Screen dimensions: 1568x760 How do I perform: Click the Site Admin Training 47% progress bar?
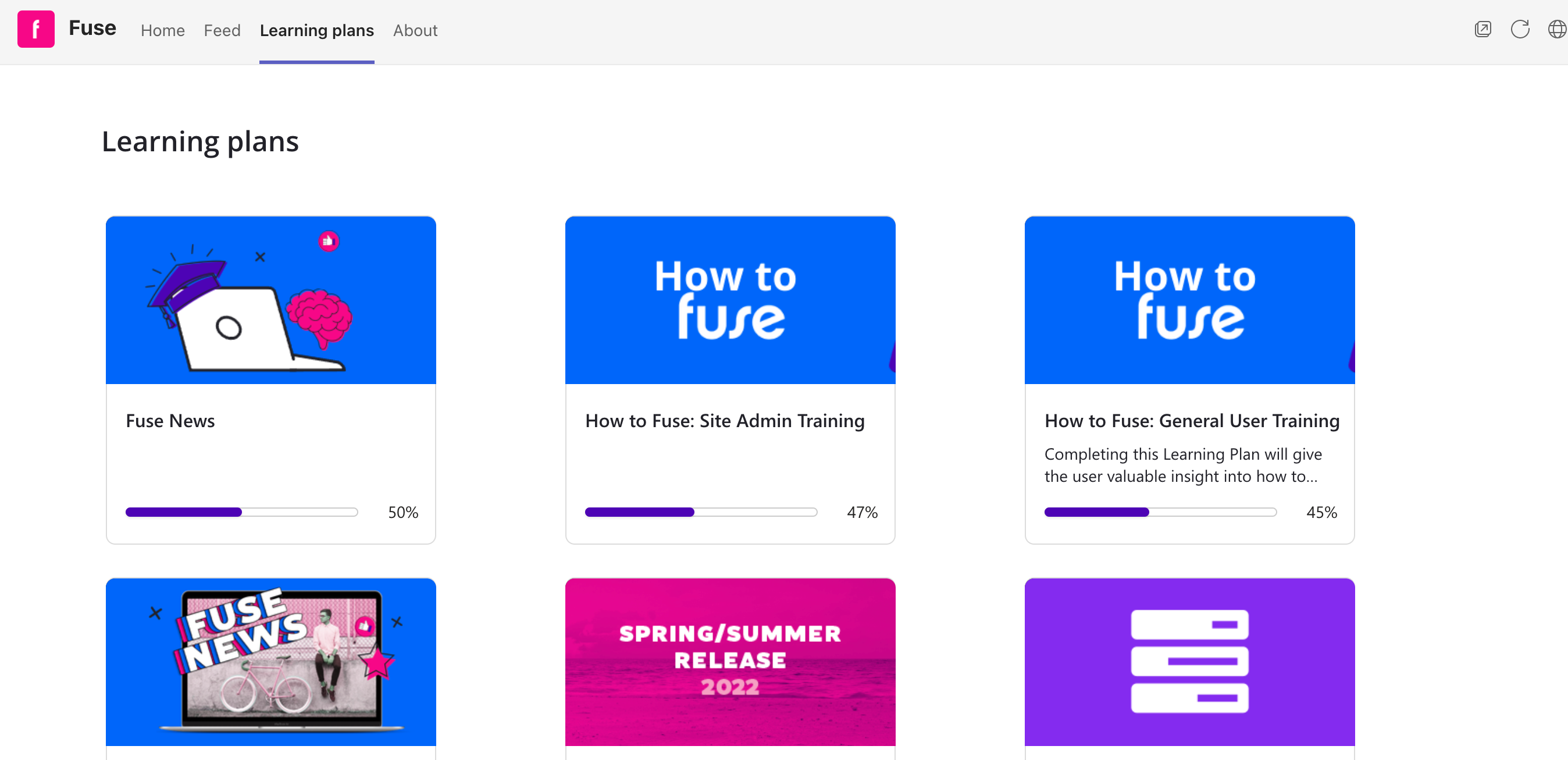pos(700,512)
